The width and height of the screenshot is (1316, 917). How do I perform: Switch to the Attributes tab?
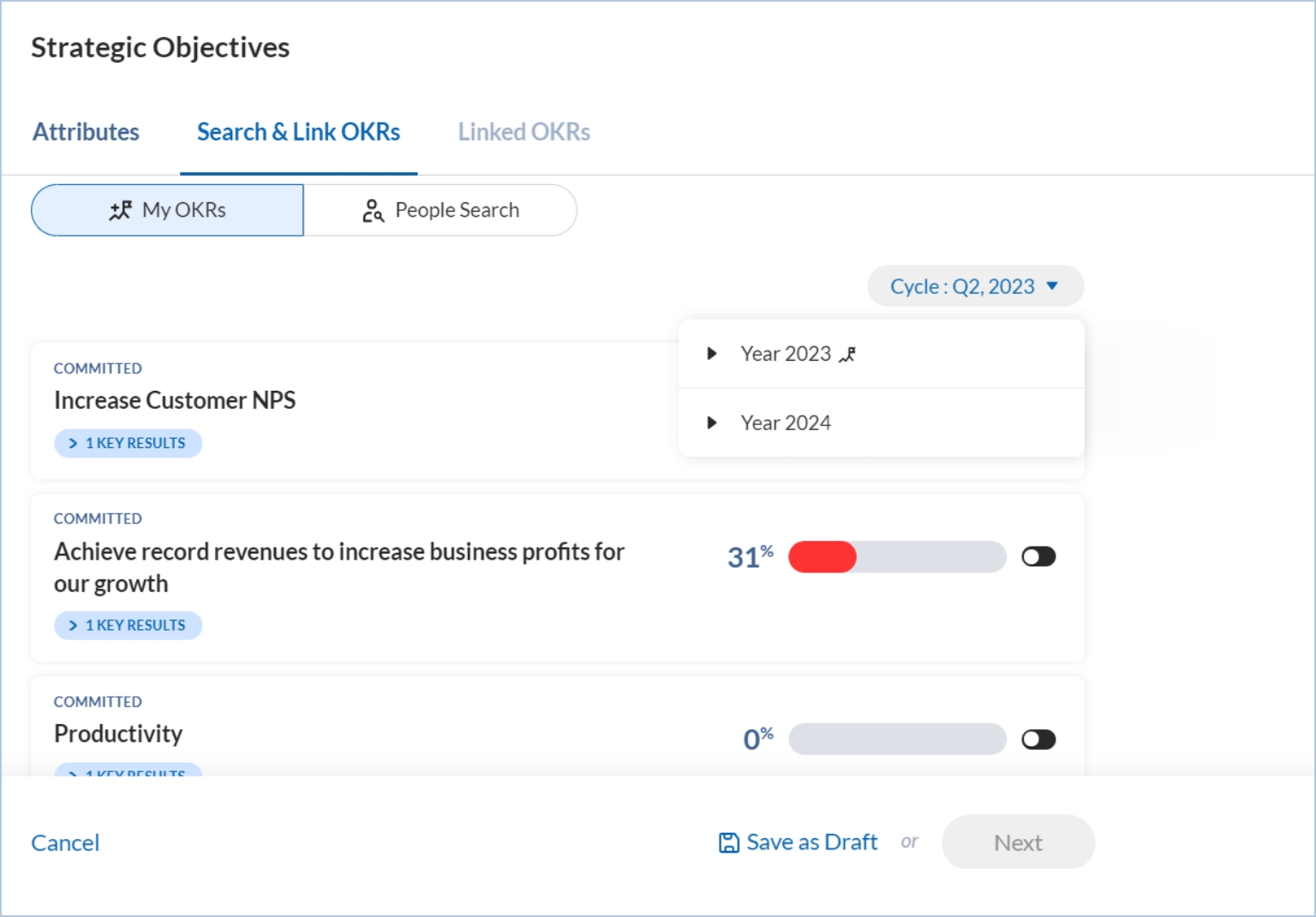tap(86, 132)
